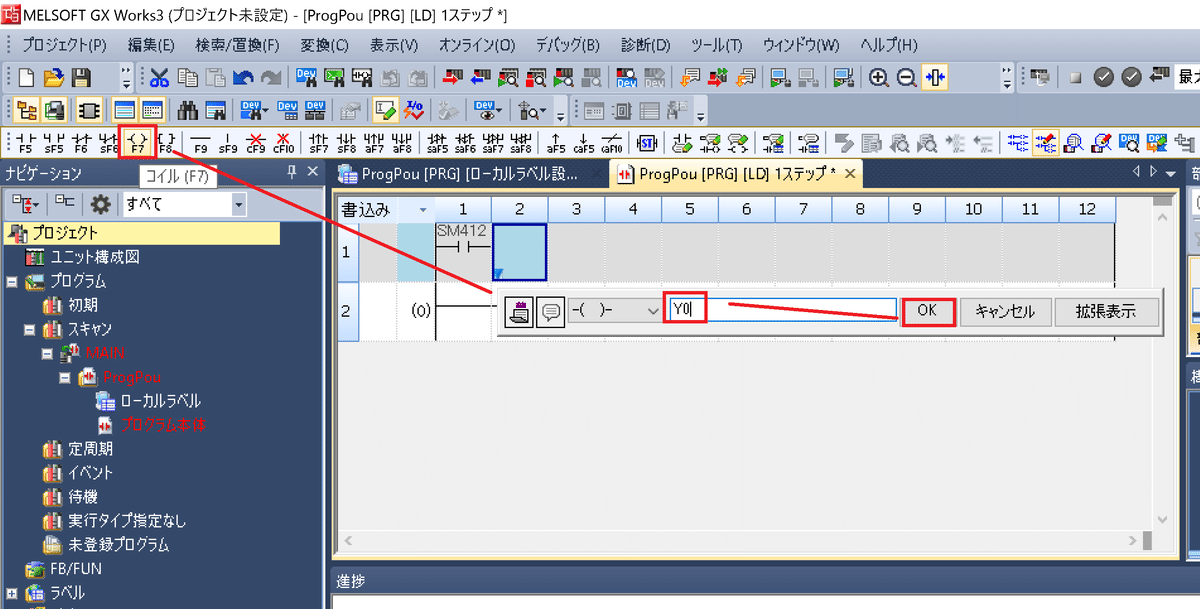Click the Write to PLC icon
The width and height of the screenshot is (1200, 609).
tap(453, 77)
